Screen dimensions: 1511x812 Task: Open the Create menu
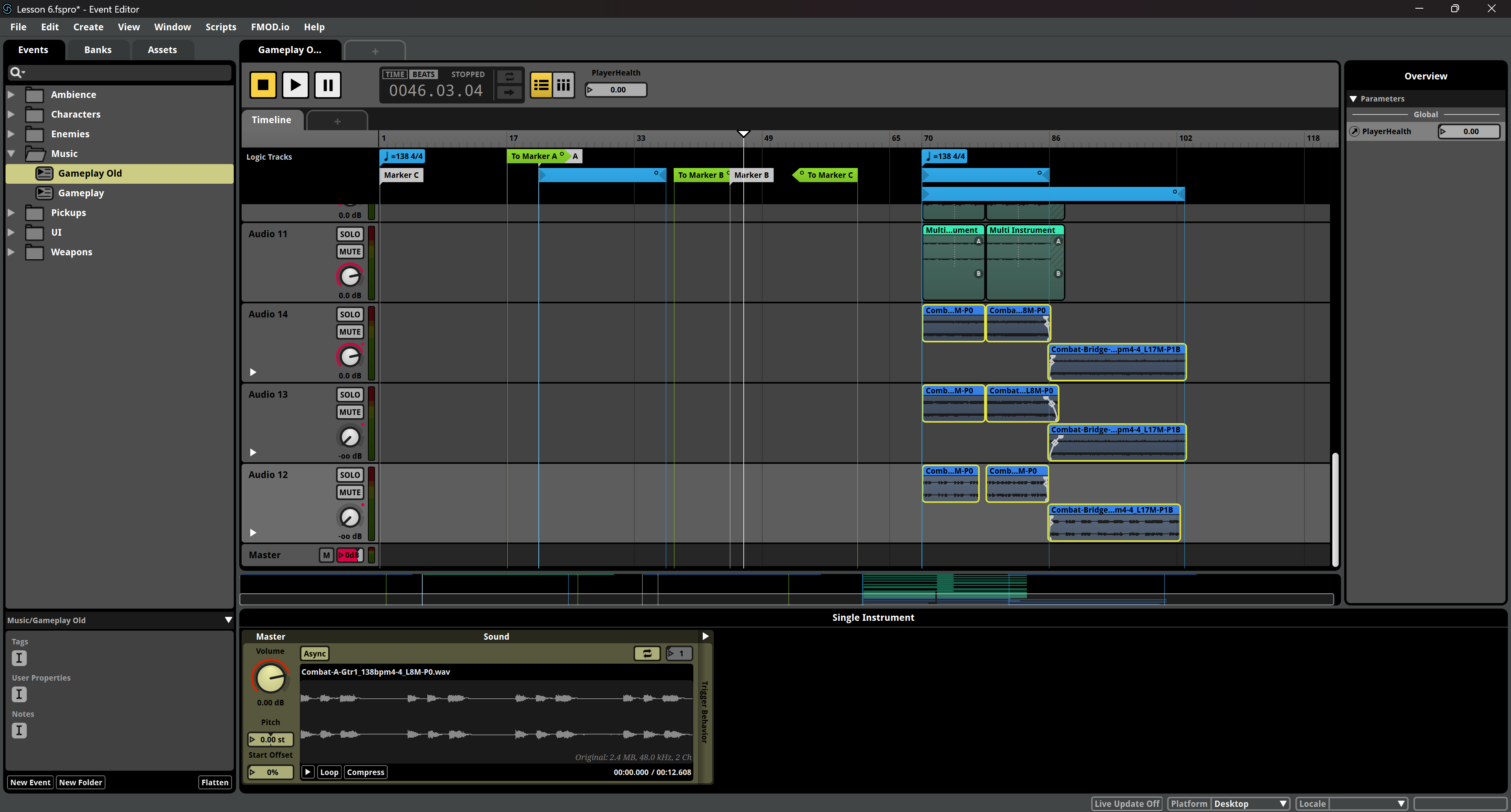(x=88, y=27)
